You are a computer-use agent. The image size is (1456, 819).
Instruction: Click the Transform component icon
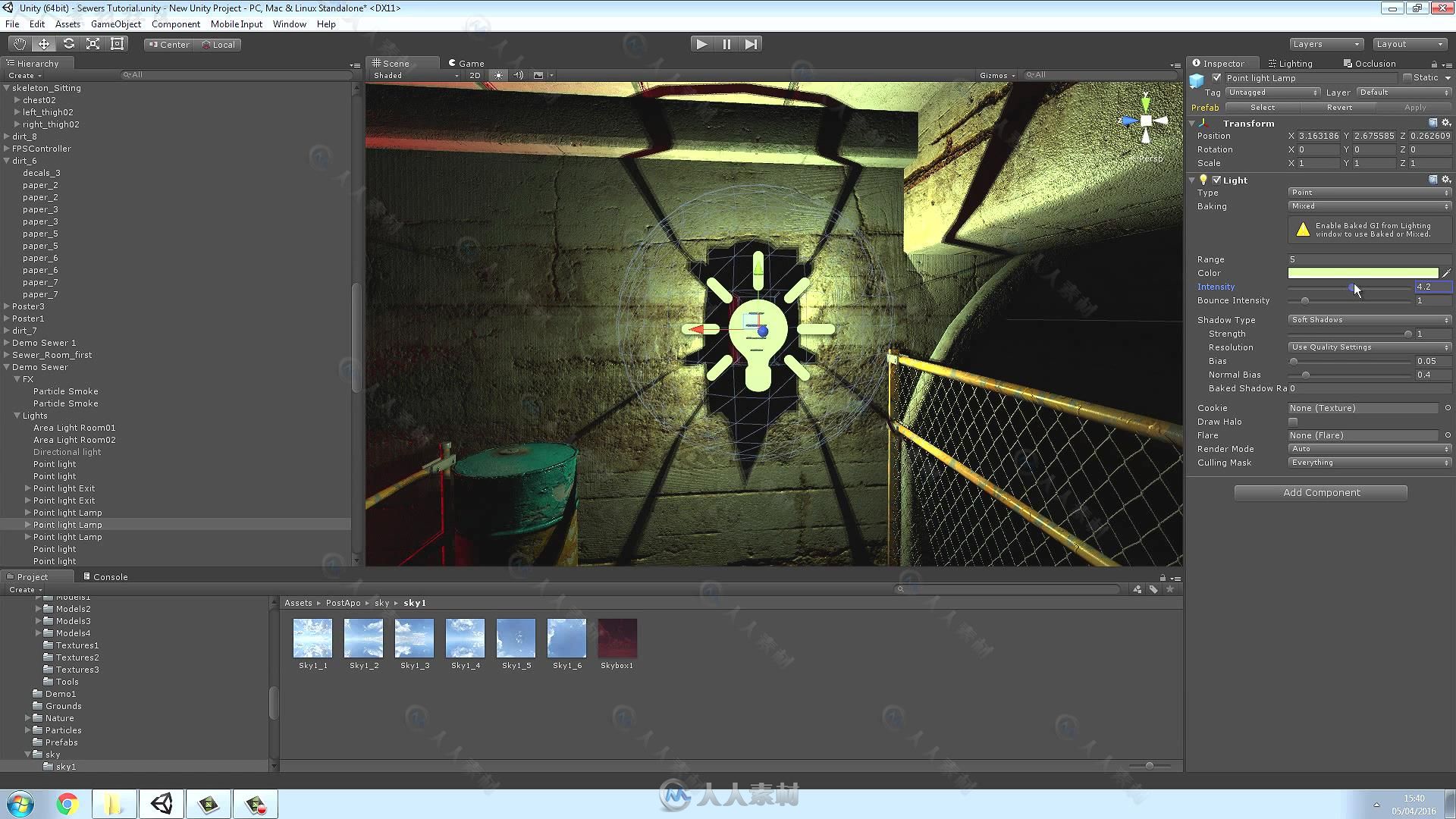click(x=1205, y=122)
